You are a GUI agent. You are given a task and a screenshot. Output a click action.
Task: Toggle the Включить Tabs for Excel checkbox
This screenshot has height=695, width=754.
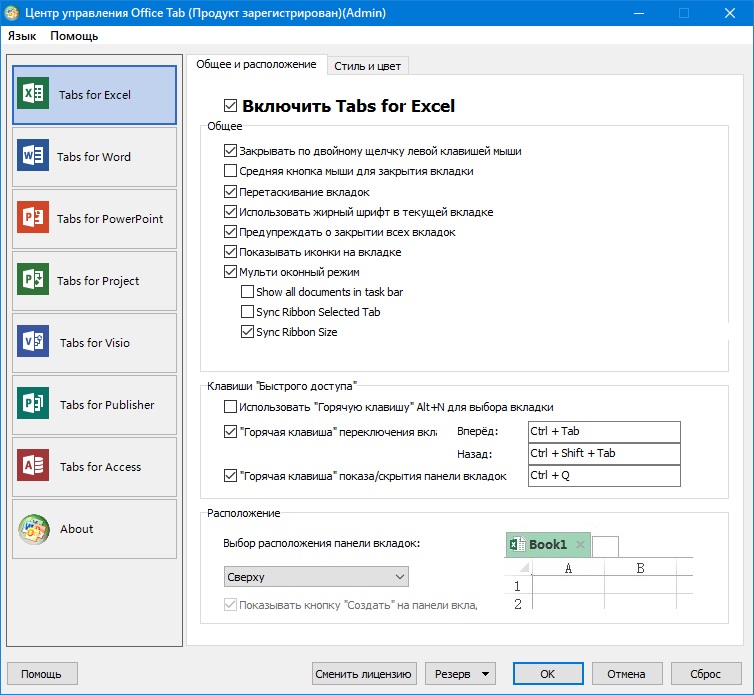click(231, 106)
